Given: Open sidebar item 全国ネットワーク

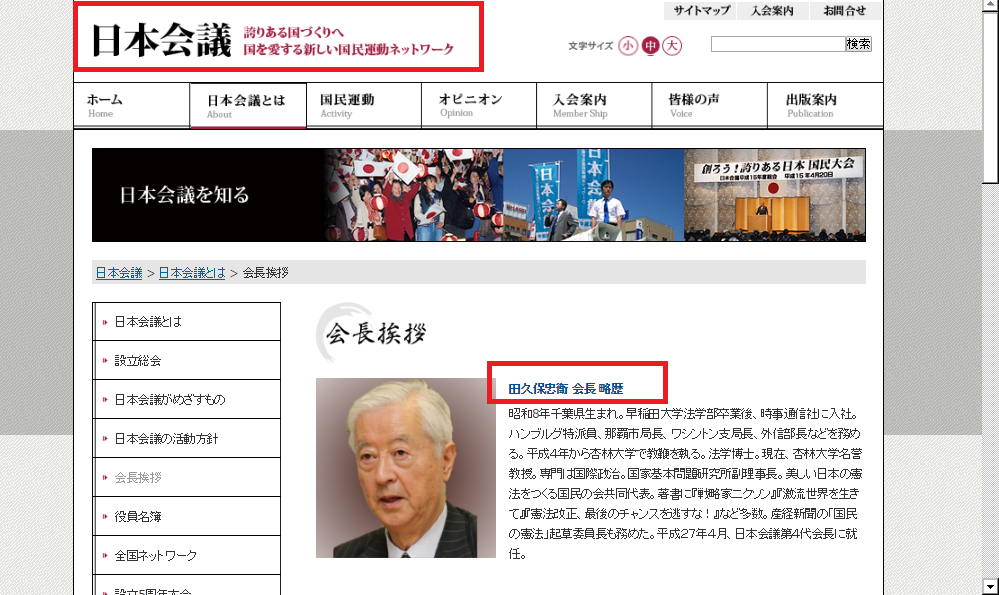Looking at the screenshot, I should [186, 556].
